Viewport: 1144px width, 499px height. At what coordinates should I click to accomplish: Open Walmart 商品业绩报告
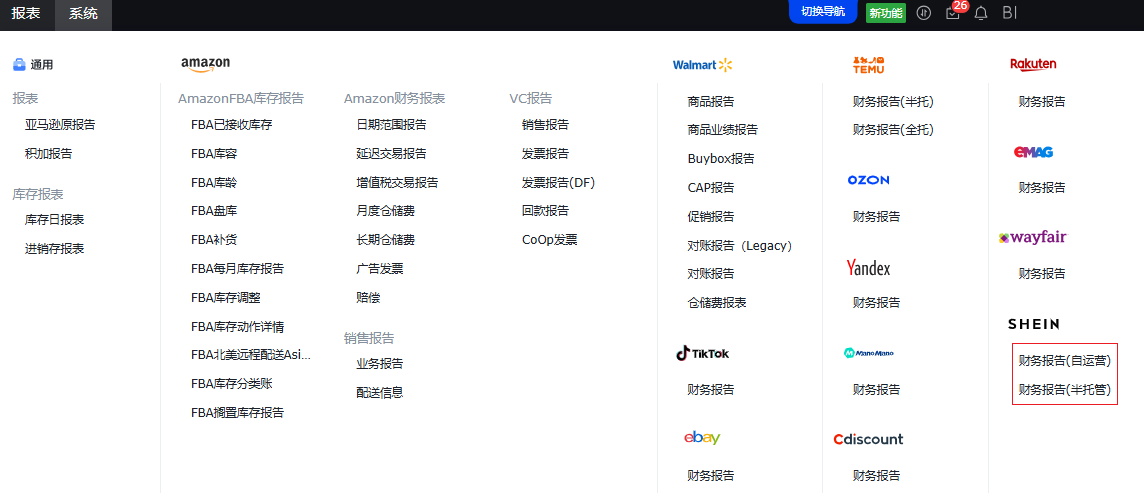[x=722, y=130]
